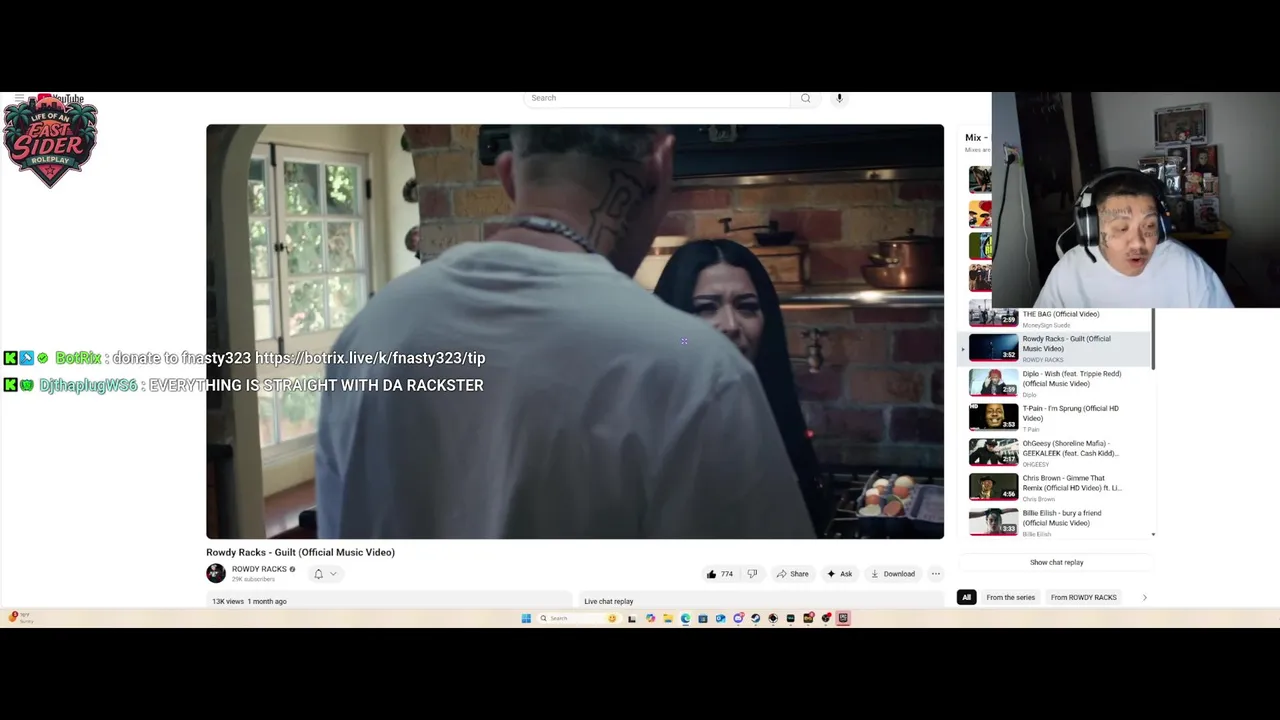Activate voice search microphone icon
Image resolution: width=1280 pixels, height=720 pixels.
[x=839, y=98]
